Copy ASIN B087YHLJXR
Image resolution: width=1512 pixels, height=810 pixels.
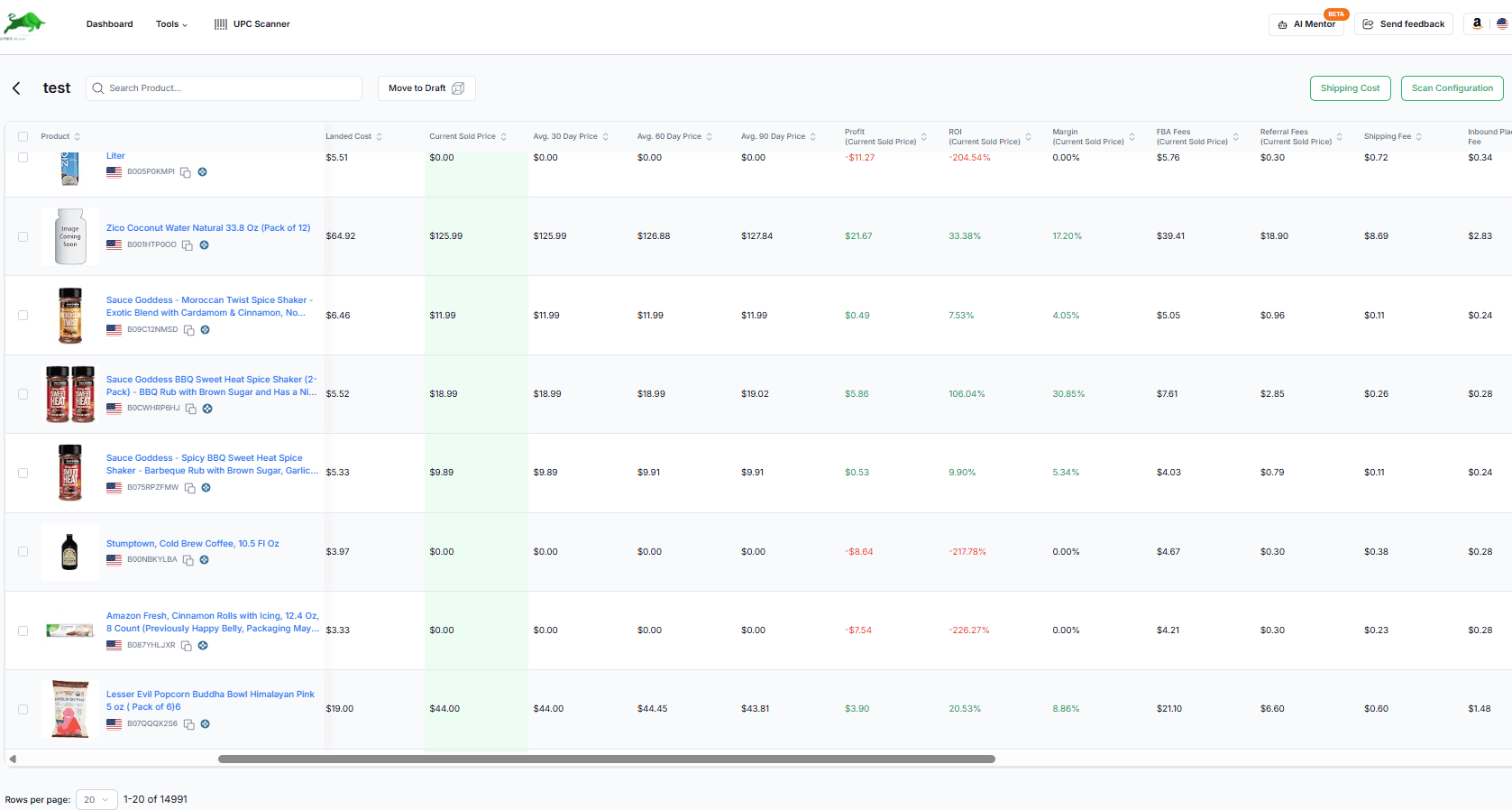point(187,646)
